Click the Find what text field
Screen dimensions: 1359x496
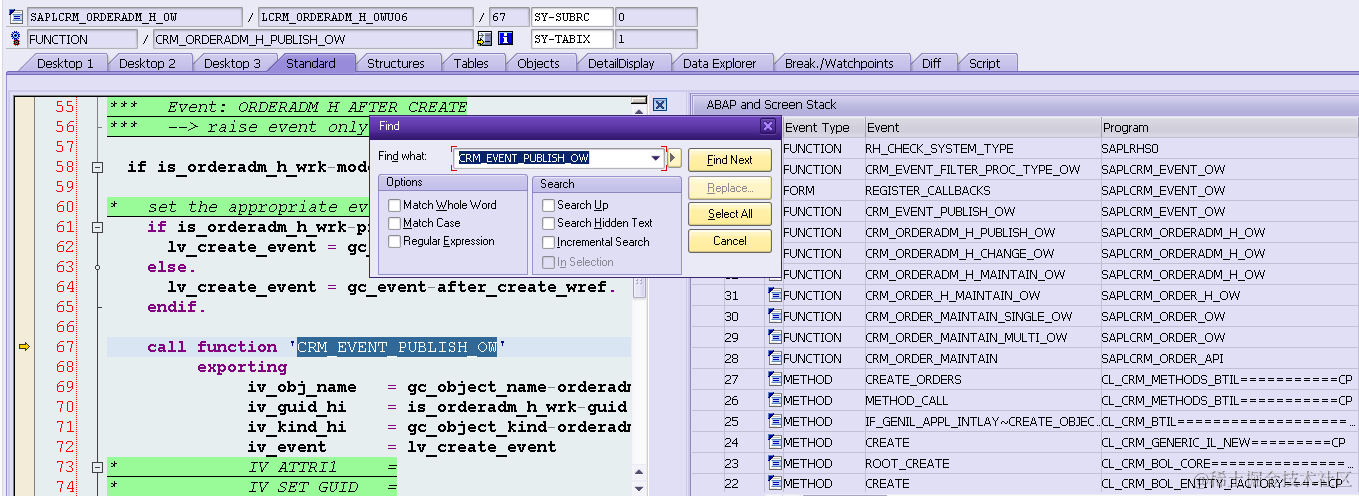pyautogui.click(x=552, y=158)
